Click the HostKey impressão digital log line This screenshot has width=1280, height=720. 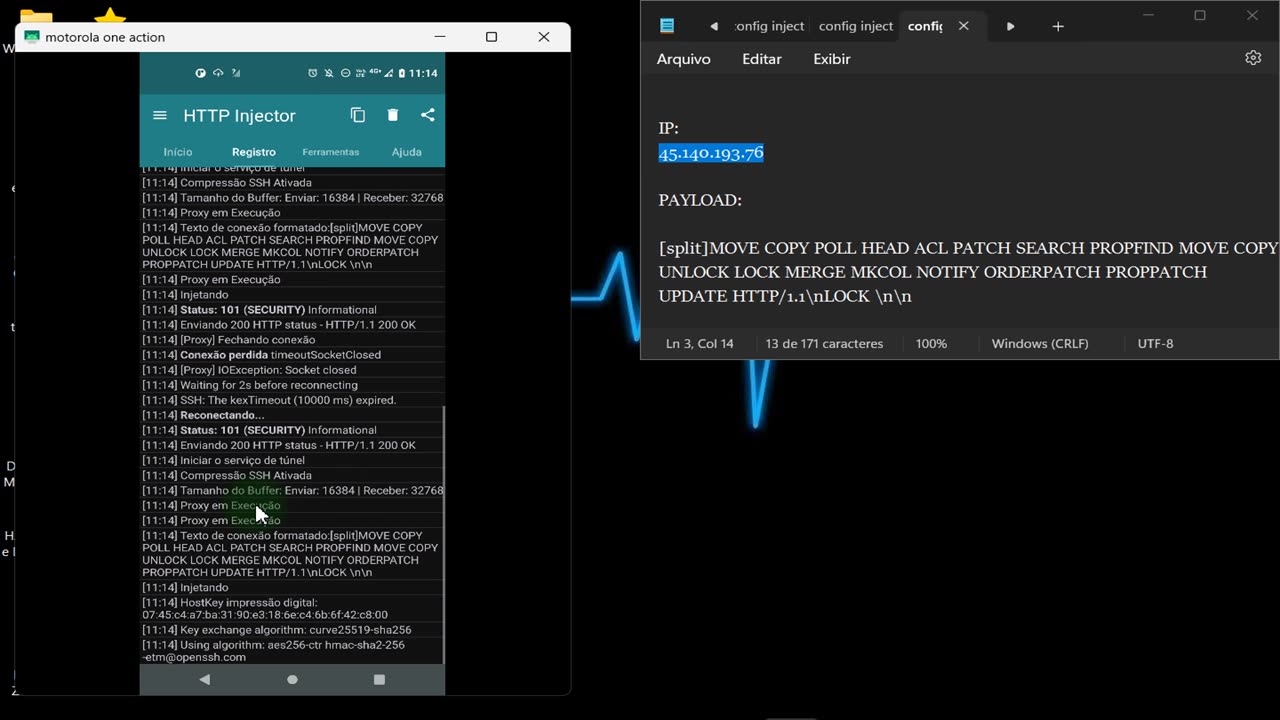292,609
